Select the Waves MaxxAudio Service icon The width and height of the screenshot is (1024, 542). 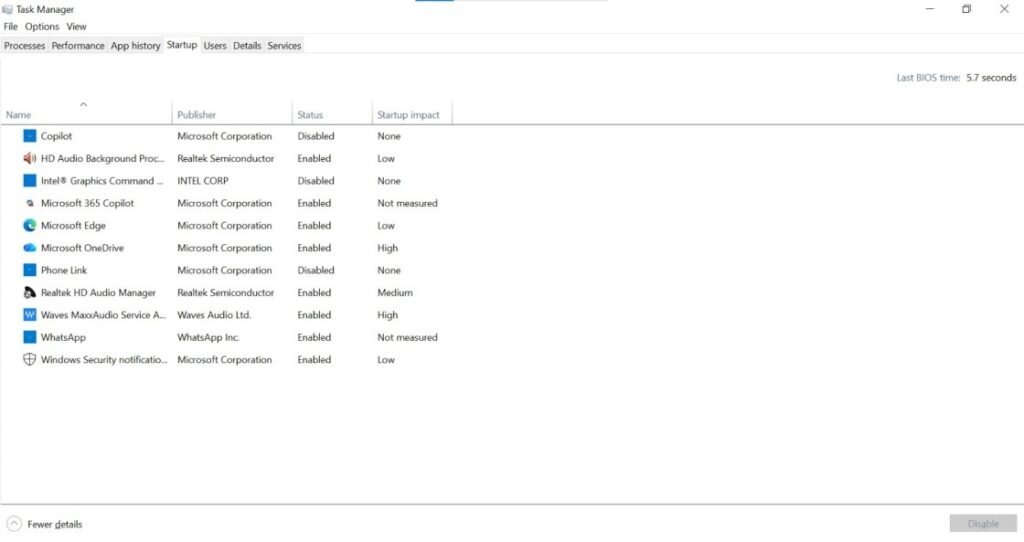tap(29, 315)
